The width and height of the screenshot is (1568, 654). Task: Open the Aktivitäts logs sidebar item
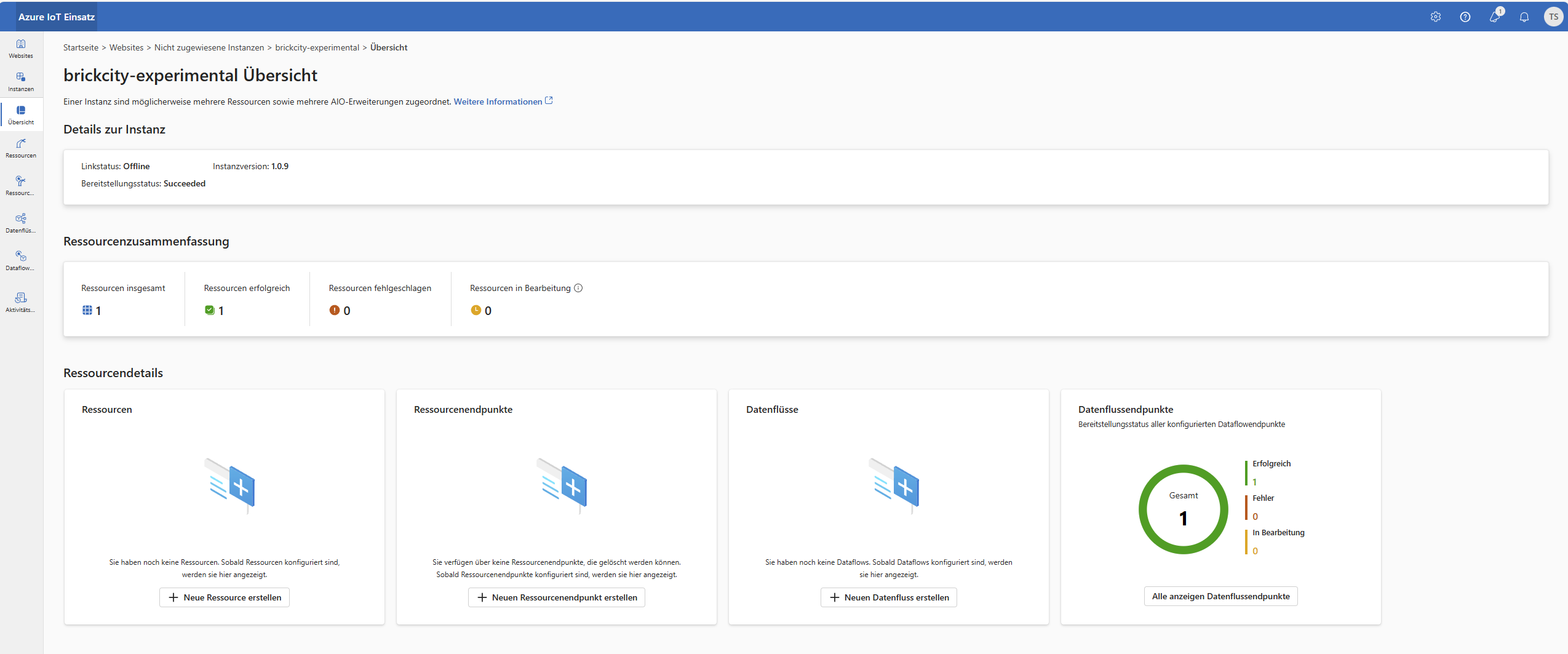pos(21,301)
